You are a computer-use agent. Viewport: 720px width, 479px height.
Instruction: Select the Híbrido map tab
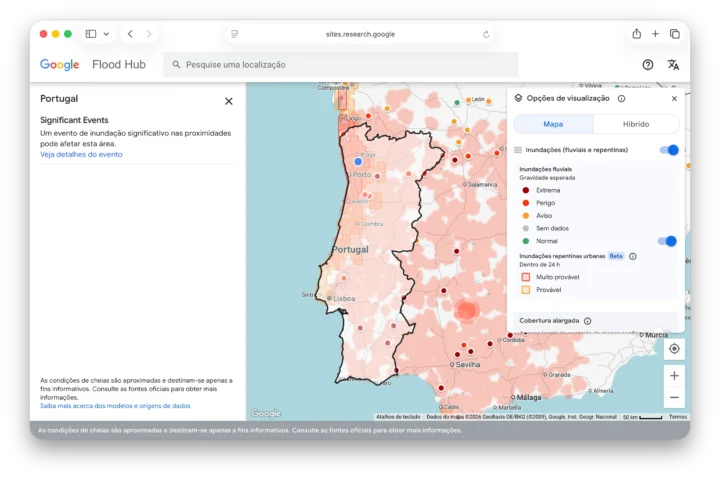[x=636, y=124]
